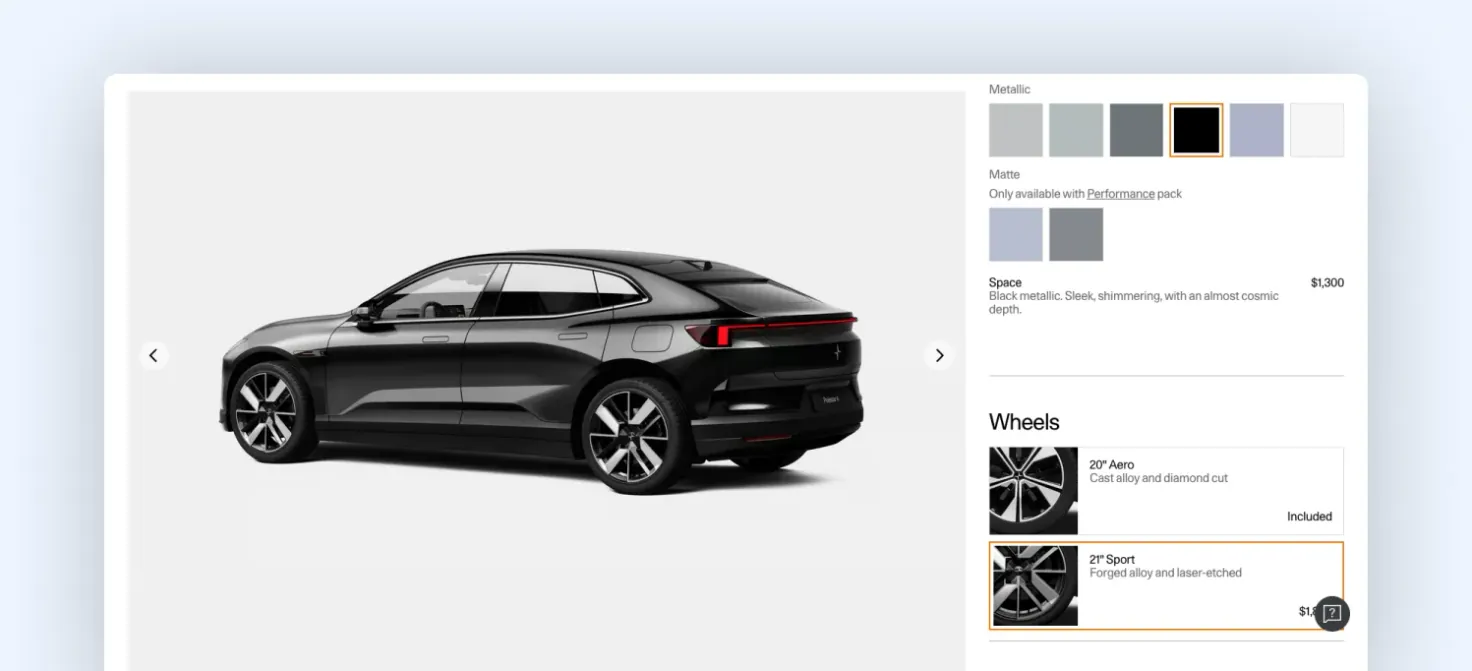Click the 21" Sport wheel thumbnail image
This screenshot has height=671, width=1472.
(1035, 586)
